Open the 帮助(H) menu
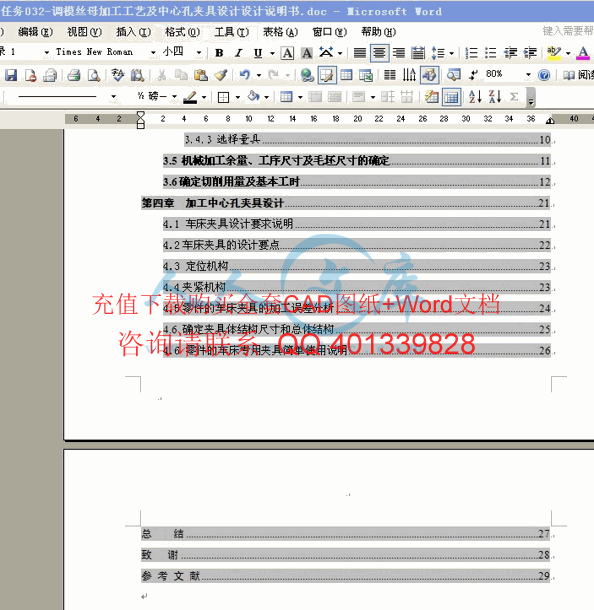 [378, 32]
